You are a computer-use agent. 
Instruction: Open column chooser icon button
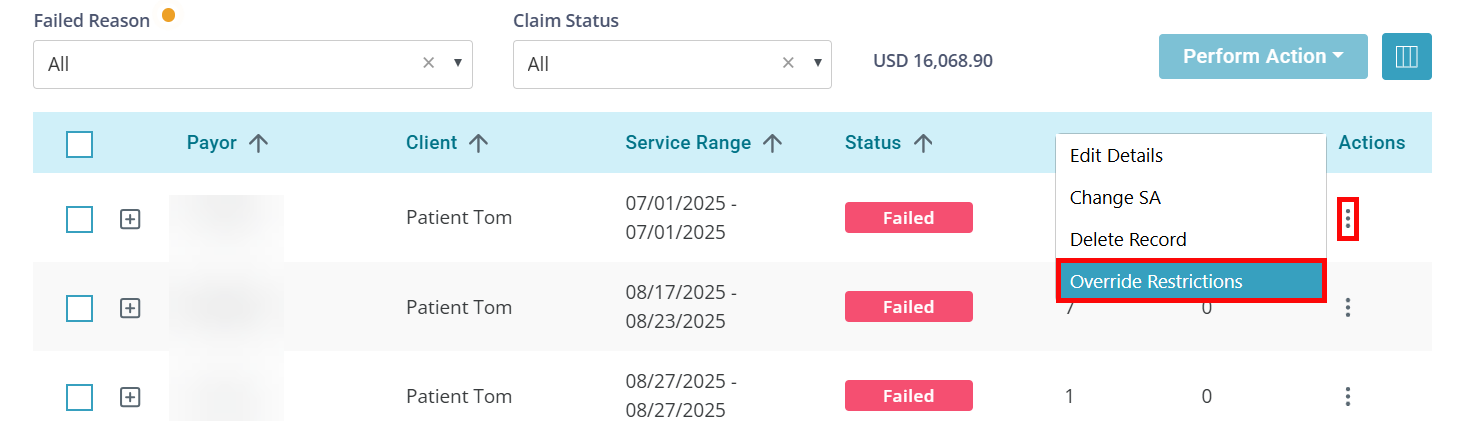[1406, 57]
